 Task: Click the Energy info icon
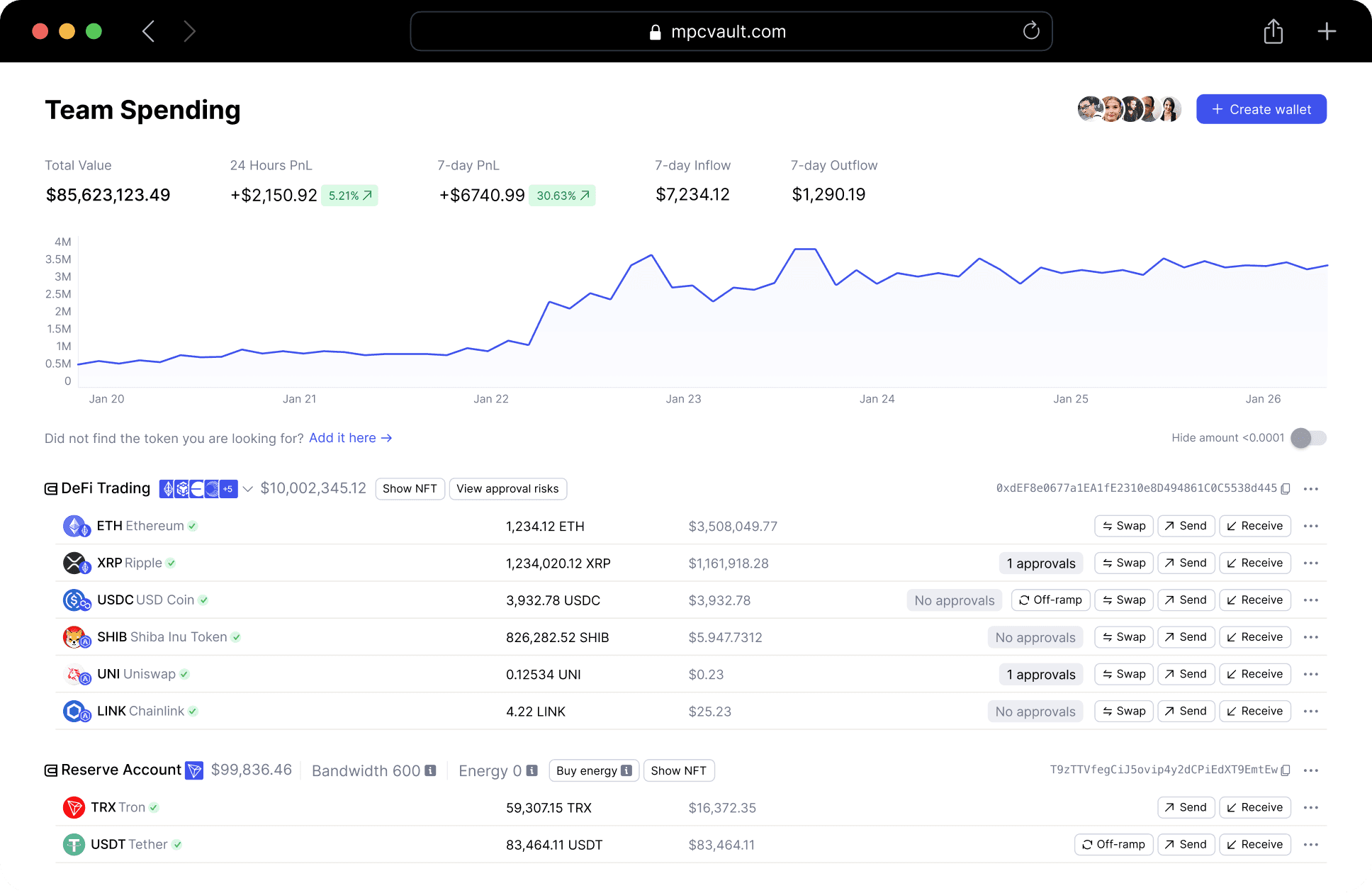[532, 771]
